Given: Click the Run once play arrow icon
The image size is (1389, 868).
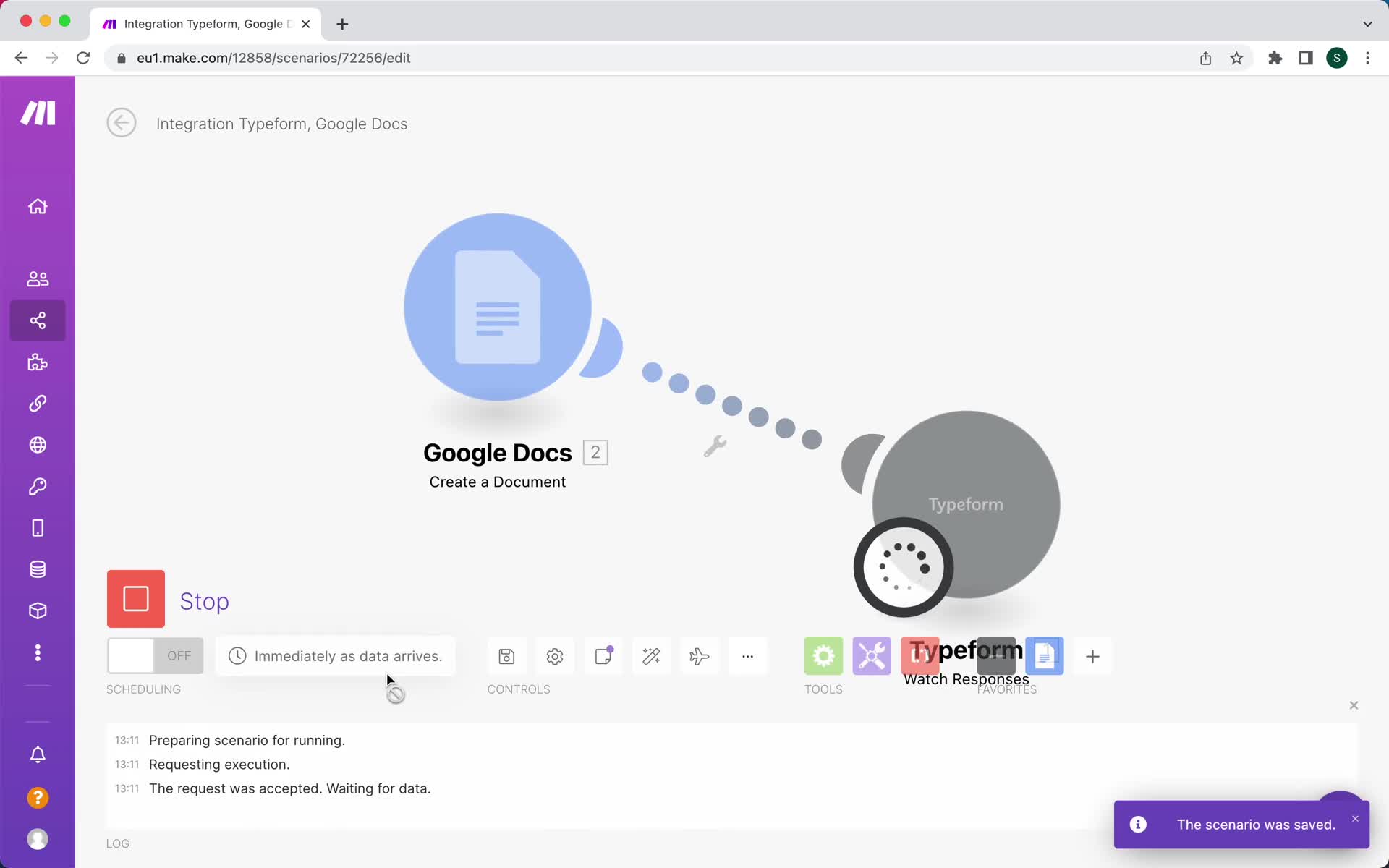Looking at the screenshot, I should tap(135, 598).
